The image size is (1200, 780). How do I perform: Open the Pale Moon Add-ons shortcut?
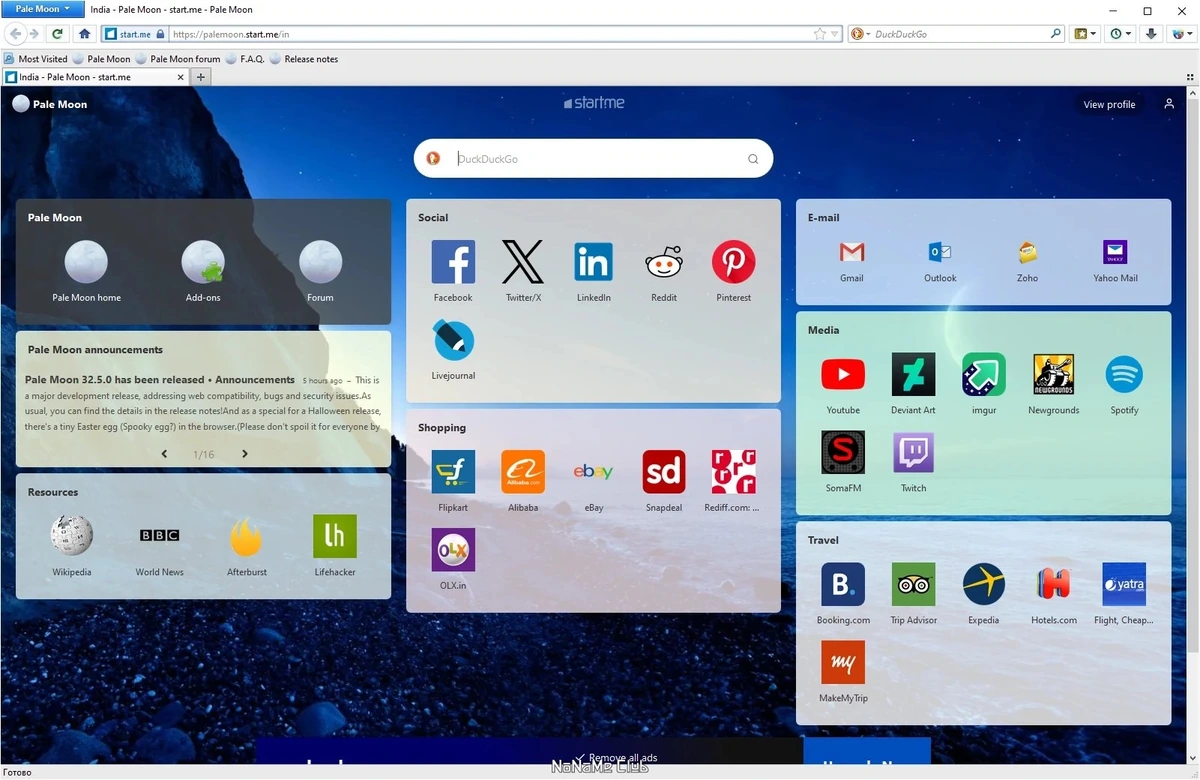pos(203,262)
